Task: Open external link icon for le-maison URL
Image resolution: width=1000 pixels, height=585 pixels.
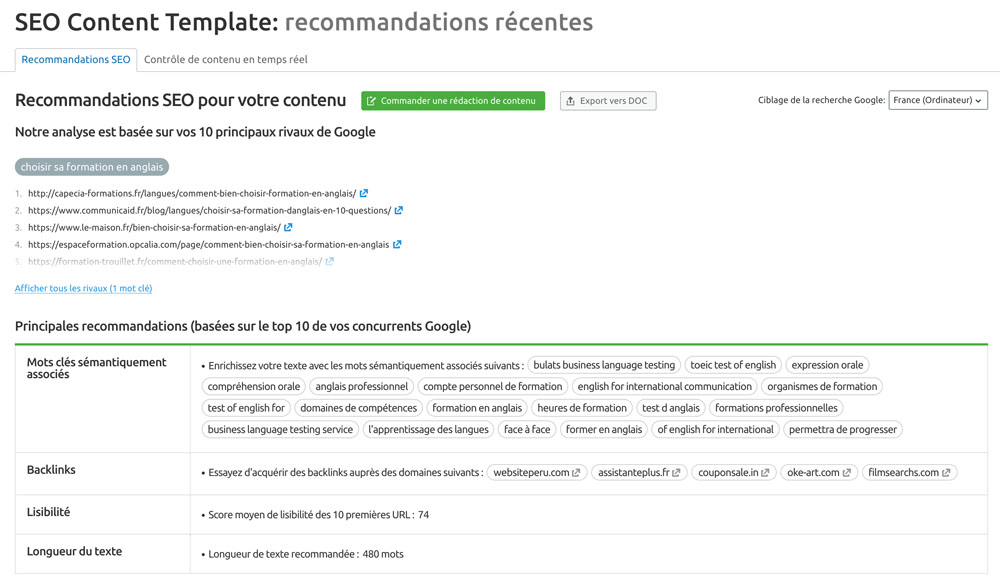Action: [288, 227]
